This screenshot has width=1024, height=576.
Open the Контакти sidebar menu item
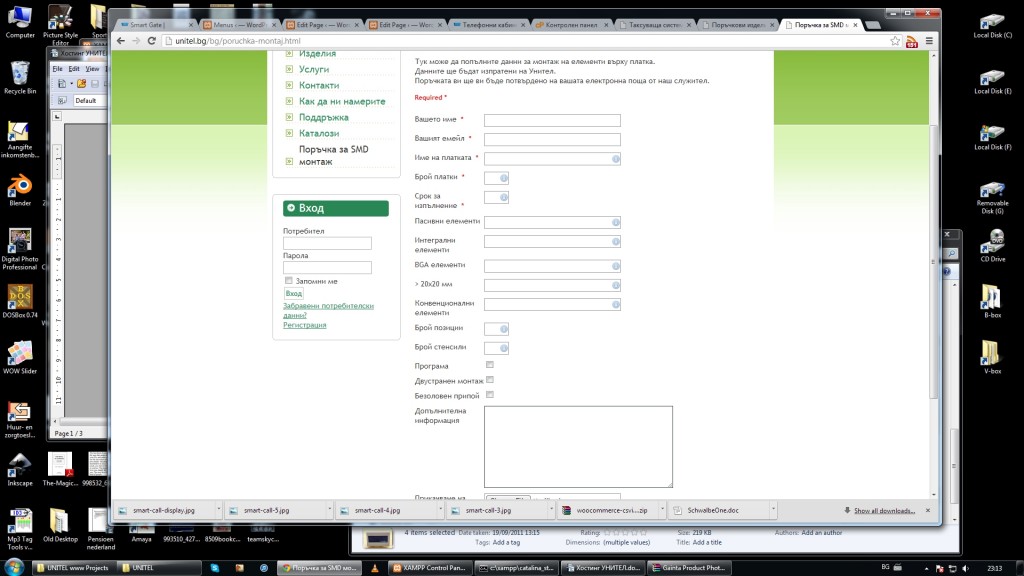coord(319,86)
